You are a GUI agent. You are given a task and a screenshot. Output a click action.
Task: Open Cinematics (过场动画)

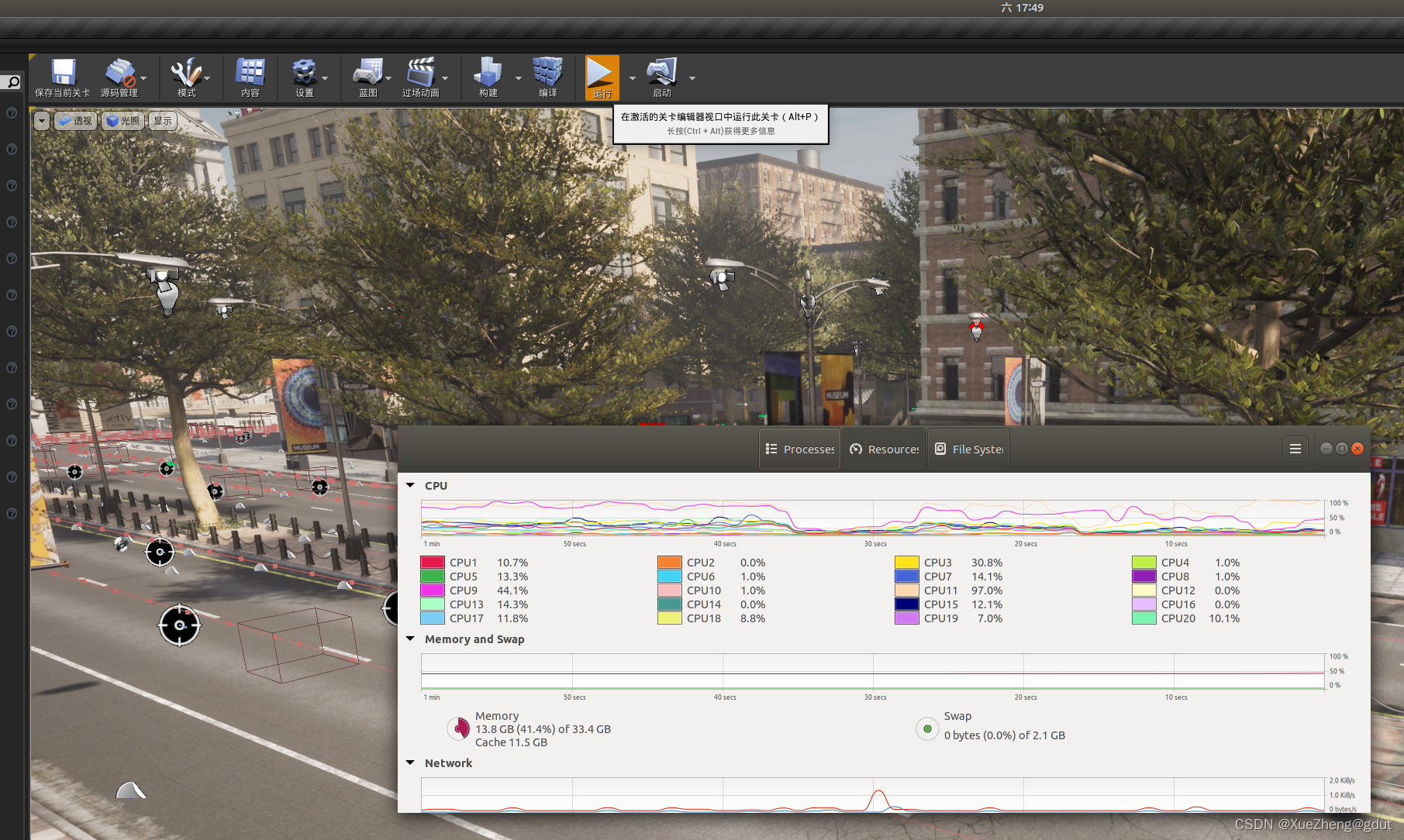click(420, 77)
